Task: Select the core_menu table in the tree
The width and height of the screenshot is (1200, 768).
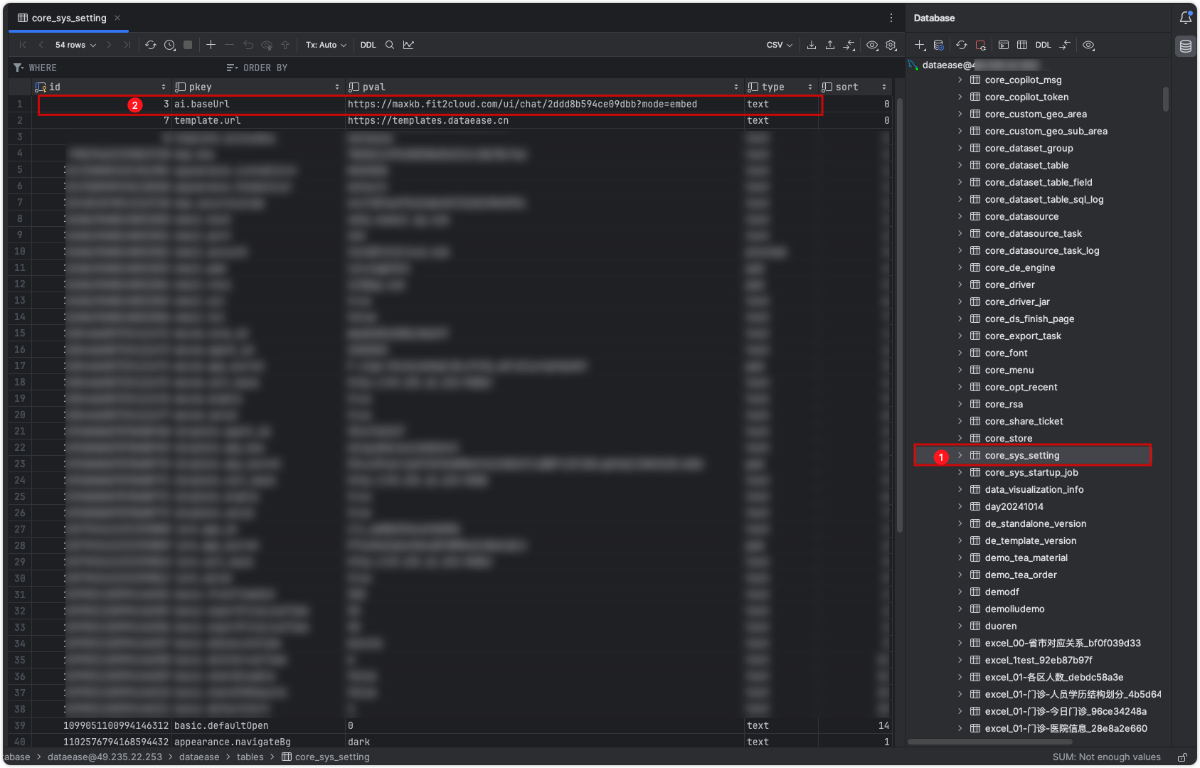Action: (x=1007, y=370)
